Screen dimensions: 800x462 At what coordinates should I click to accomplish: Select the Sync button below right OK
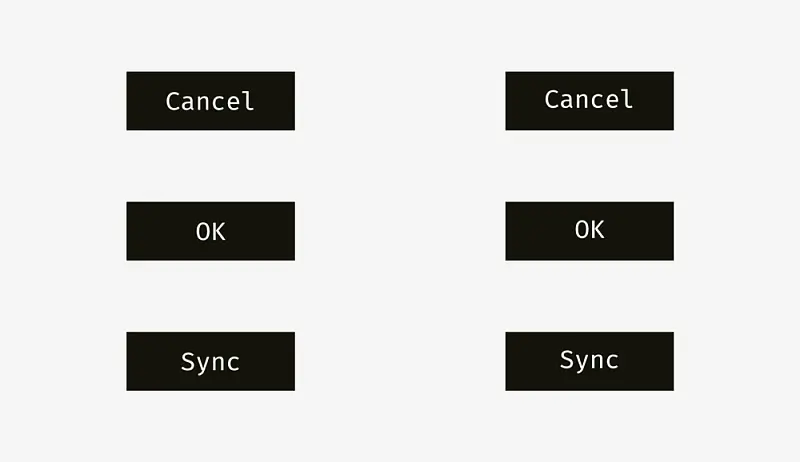click(589, 362)
